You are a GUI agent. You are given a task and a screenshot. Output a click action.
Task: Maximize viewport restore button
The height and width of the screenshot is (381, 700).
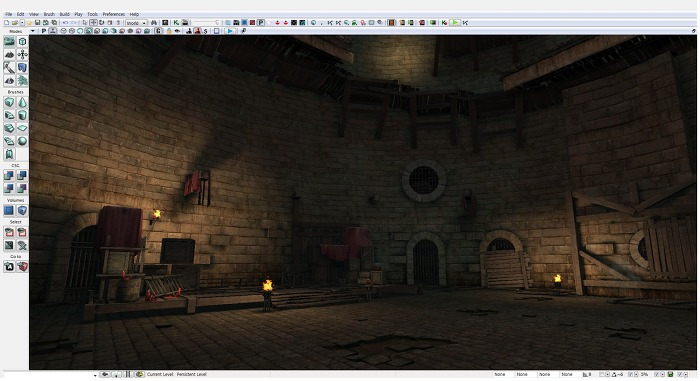[x=694, y=31]
